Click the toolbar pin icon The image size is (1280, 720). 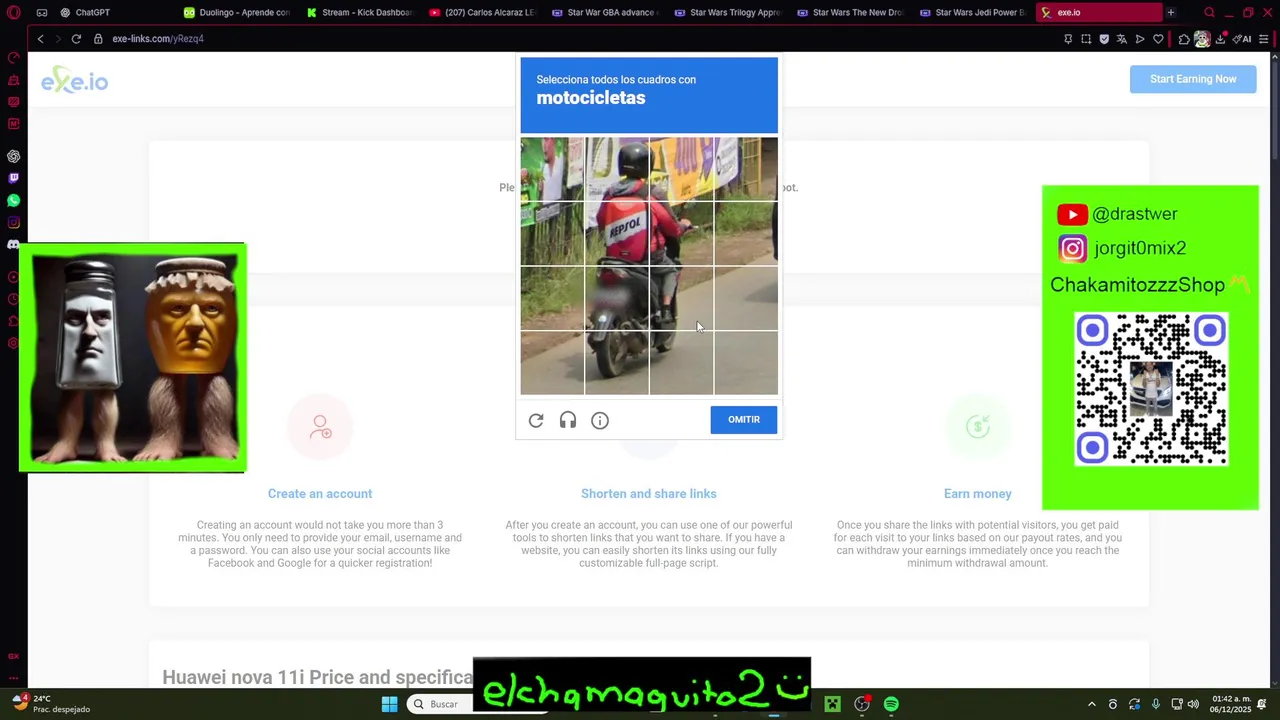click(x=1068, y=39)
